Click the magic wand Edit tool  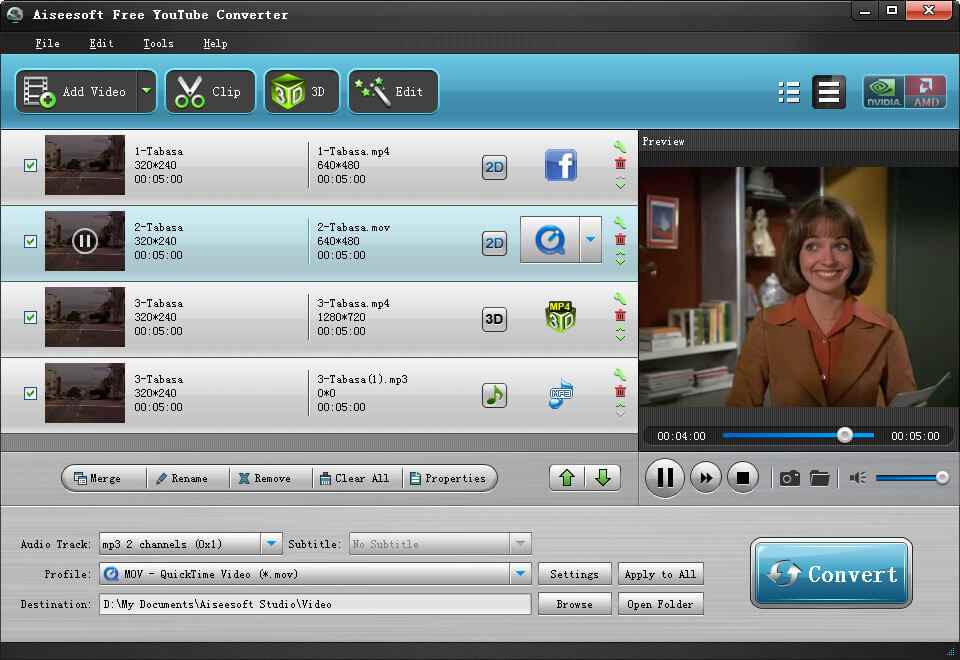tap(393, 92)
